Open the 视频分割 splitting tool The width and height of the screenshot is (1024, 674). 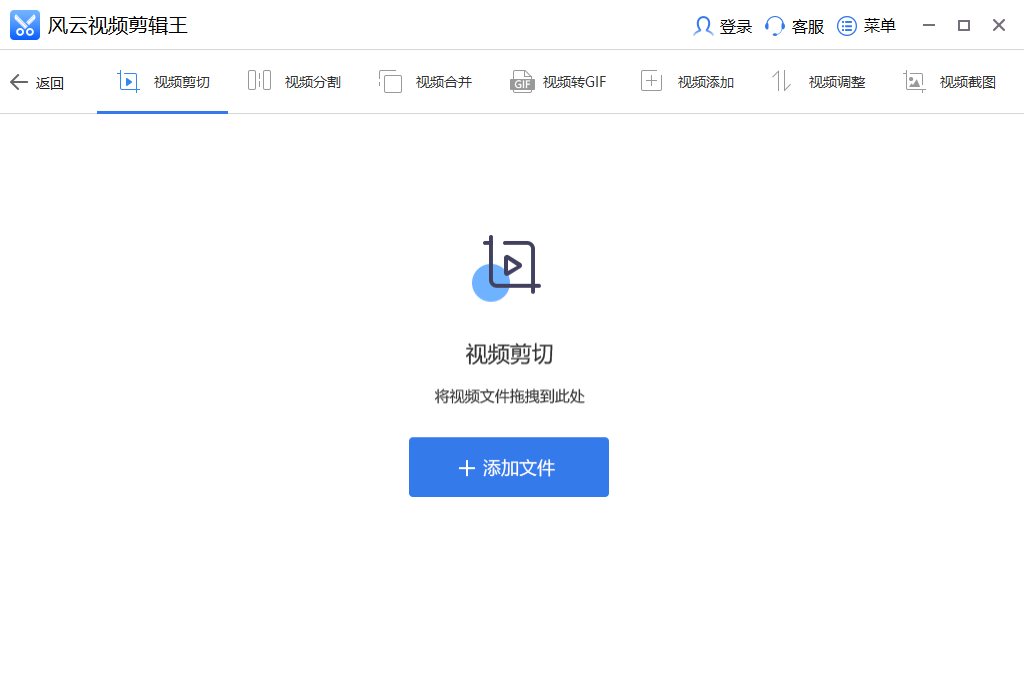[297, 82]
